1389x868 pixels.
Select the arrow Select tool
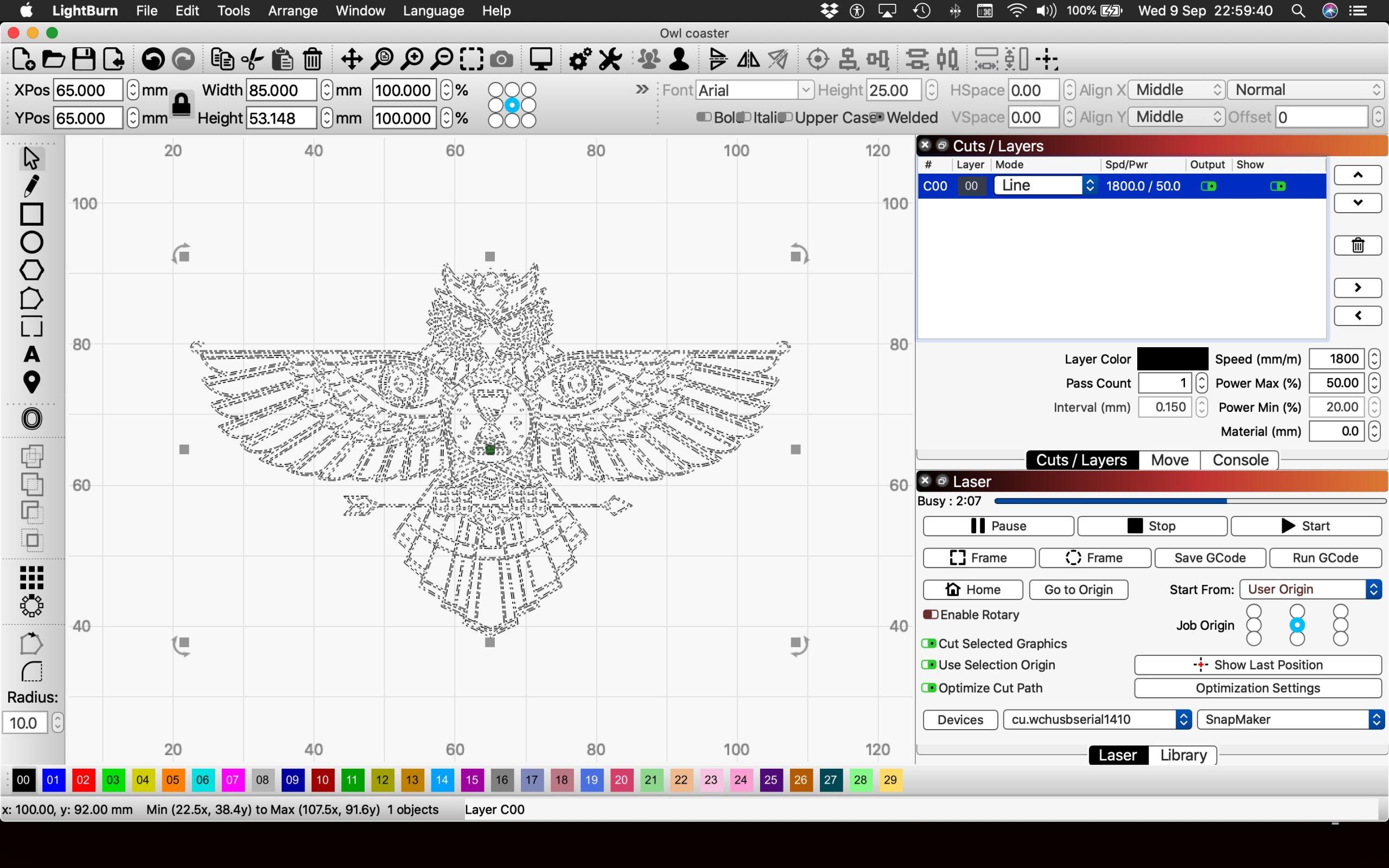tap(31, 158)
